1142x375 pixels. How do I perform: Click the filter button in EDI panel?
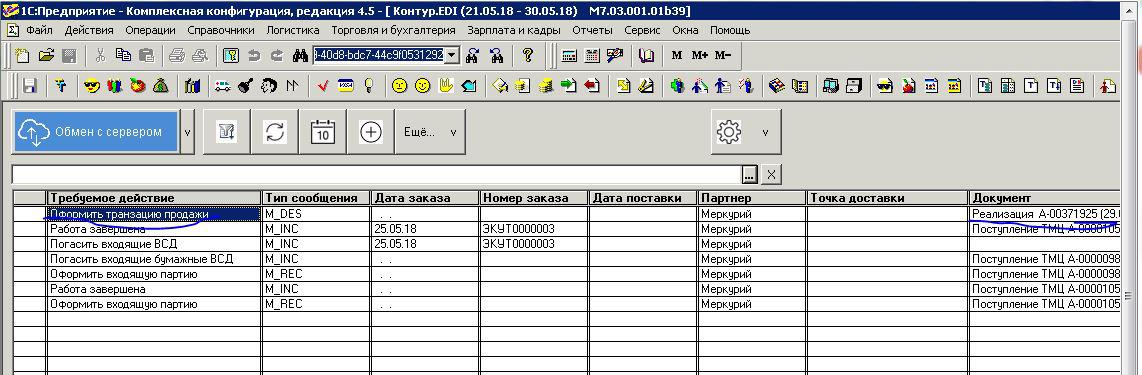(x=227, y=132)
